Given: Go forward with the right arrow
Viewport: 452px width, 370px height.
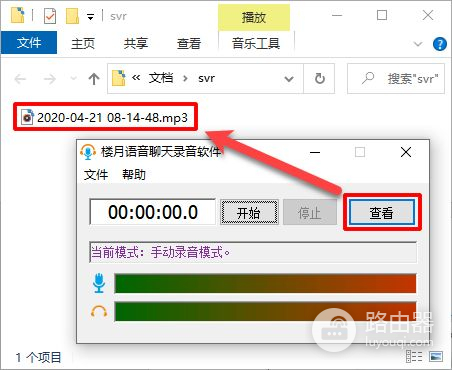Looking at the screenshot, I should click(50, 79).
